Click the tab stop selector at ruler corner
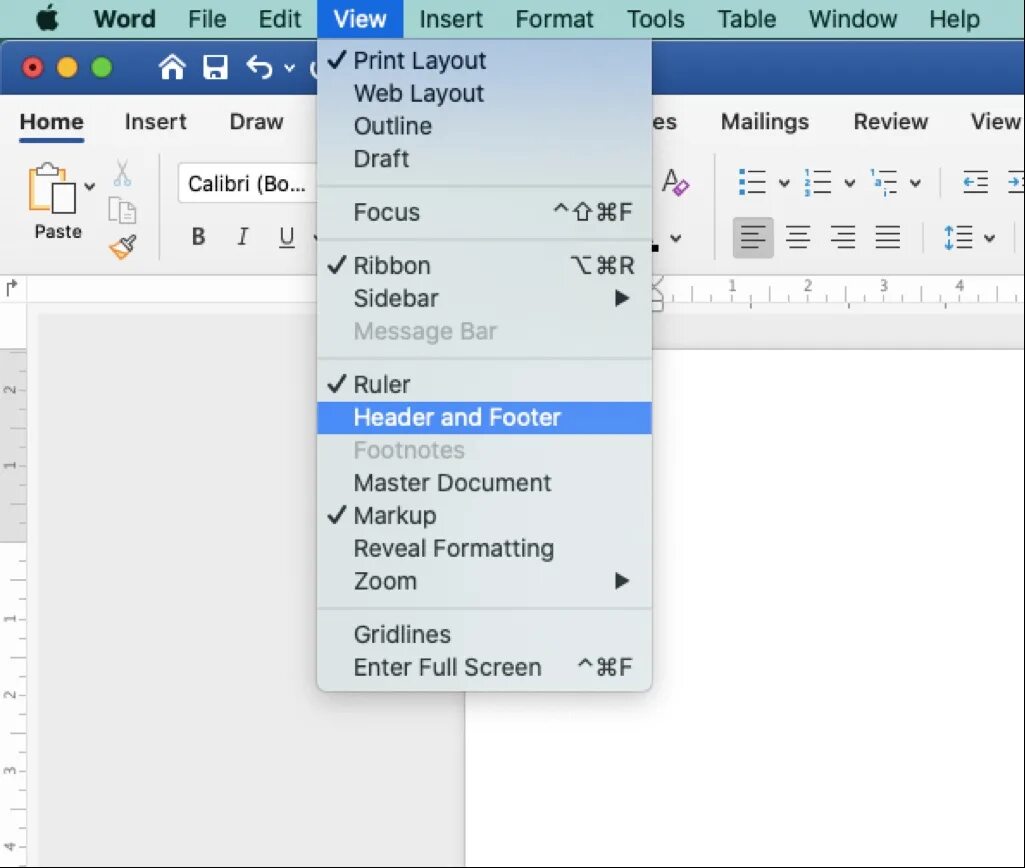This screenshot has height=868, width=1025. 12,288
